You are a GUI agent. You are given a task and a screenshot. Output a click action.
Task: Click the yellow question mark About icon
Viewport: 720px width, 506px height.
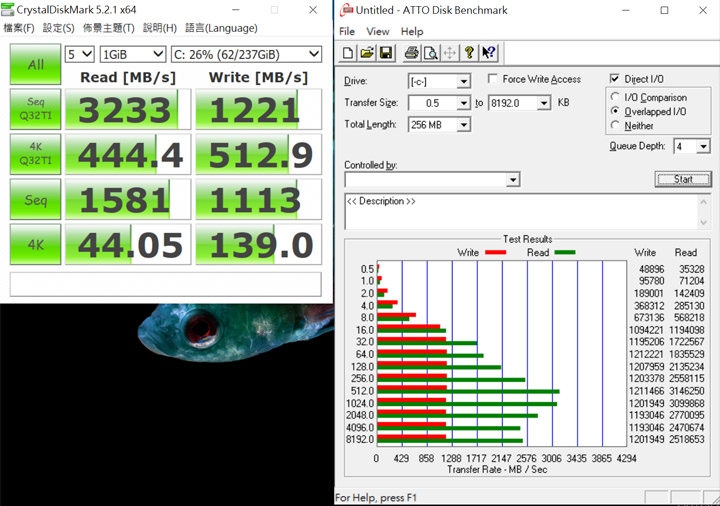tap(469, 53)
